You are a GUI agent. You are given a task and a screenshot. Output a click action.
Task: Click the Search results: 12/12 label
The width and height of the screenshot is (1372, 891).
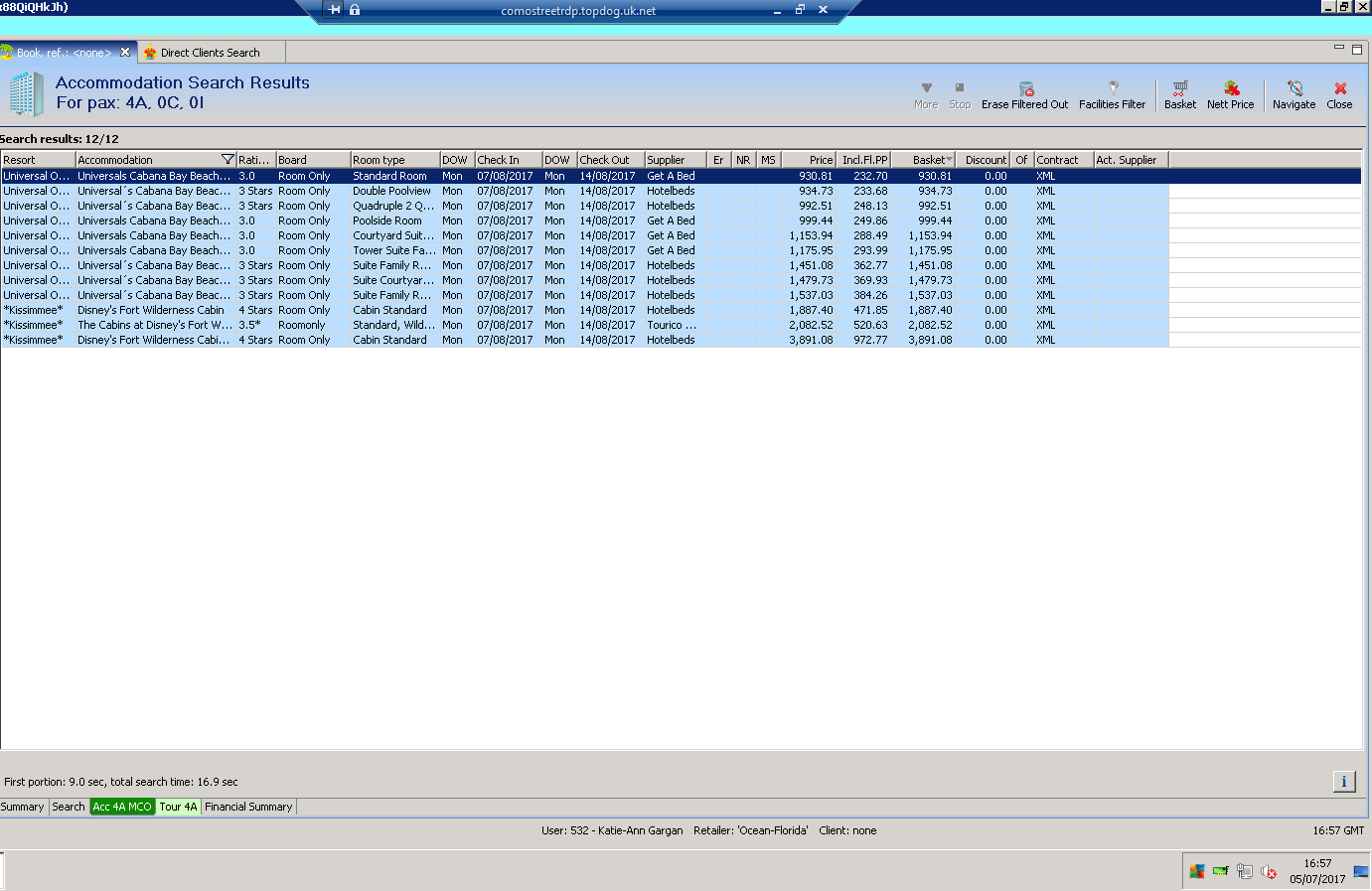click(x=60, y=139)
